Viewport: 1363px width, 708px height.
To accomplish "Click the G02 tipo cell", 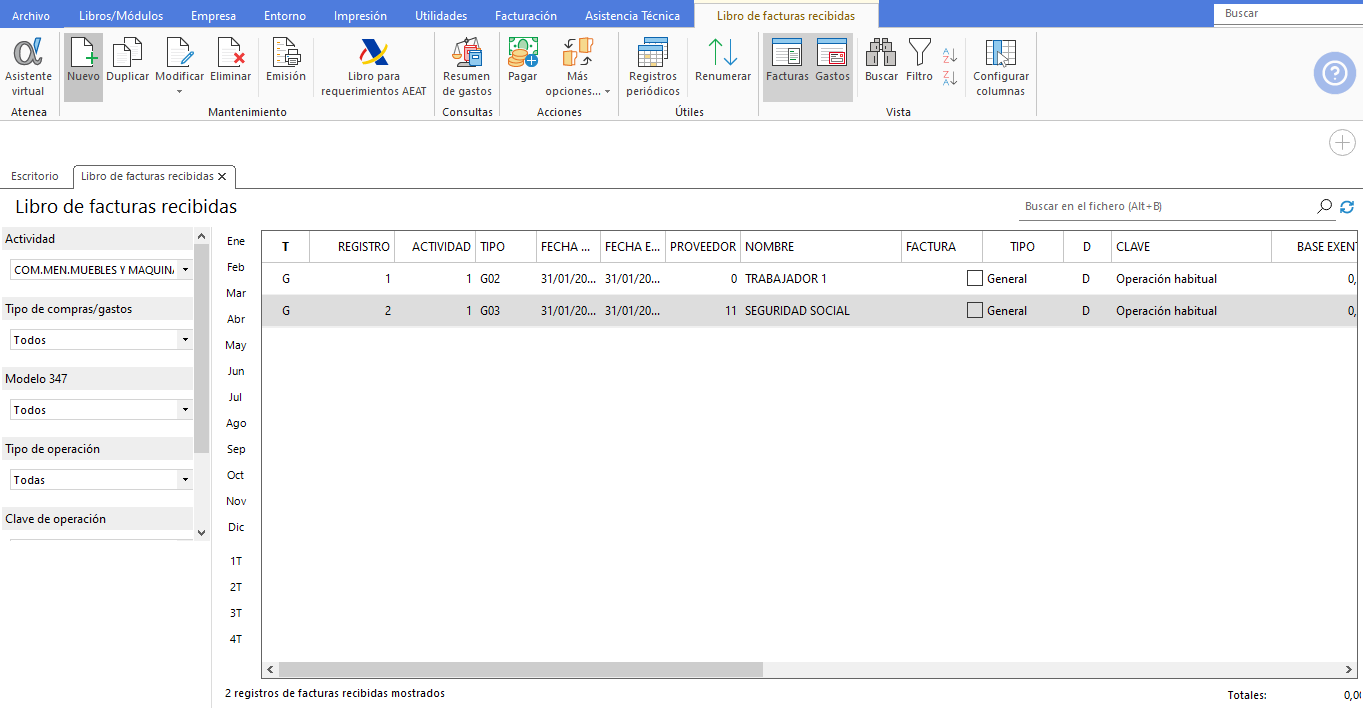I will click(x=506, y=279).
